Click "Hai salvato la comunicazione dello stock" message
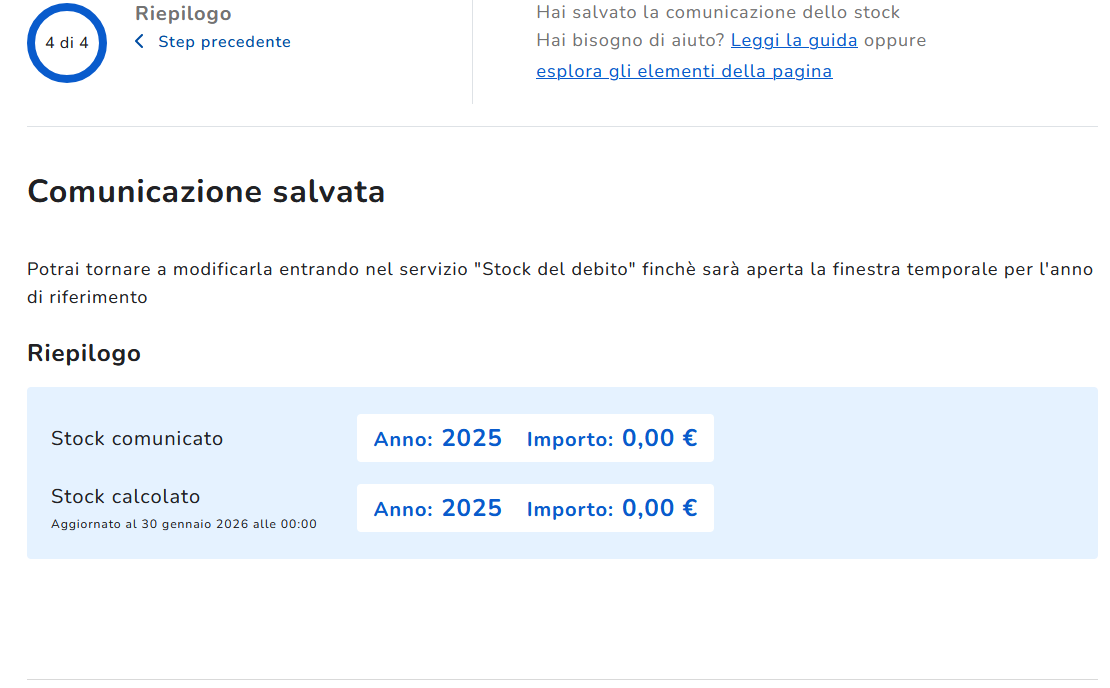 (x=718, y=13)
